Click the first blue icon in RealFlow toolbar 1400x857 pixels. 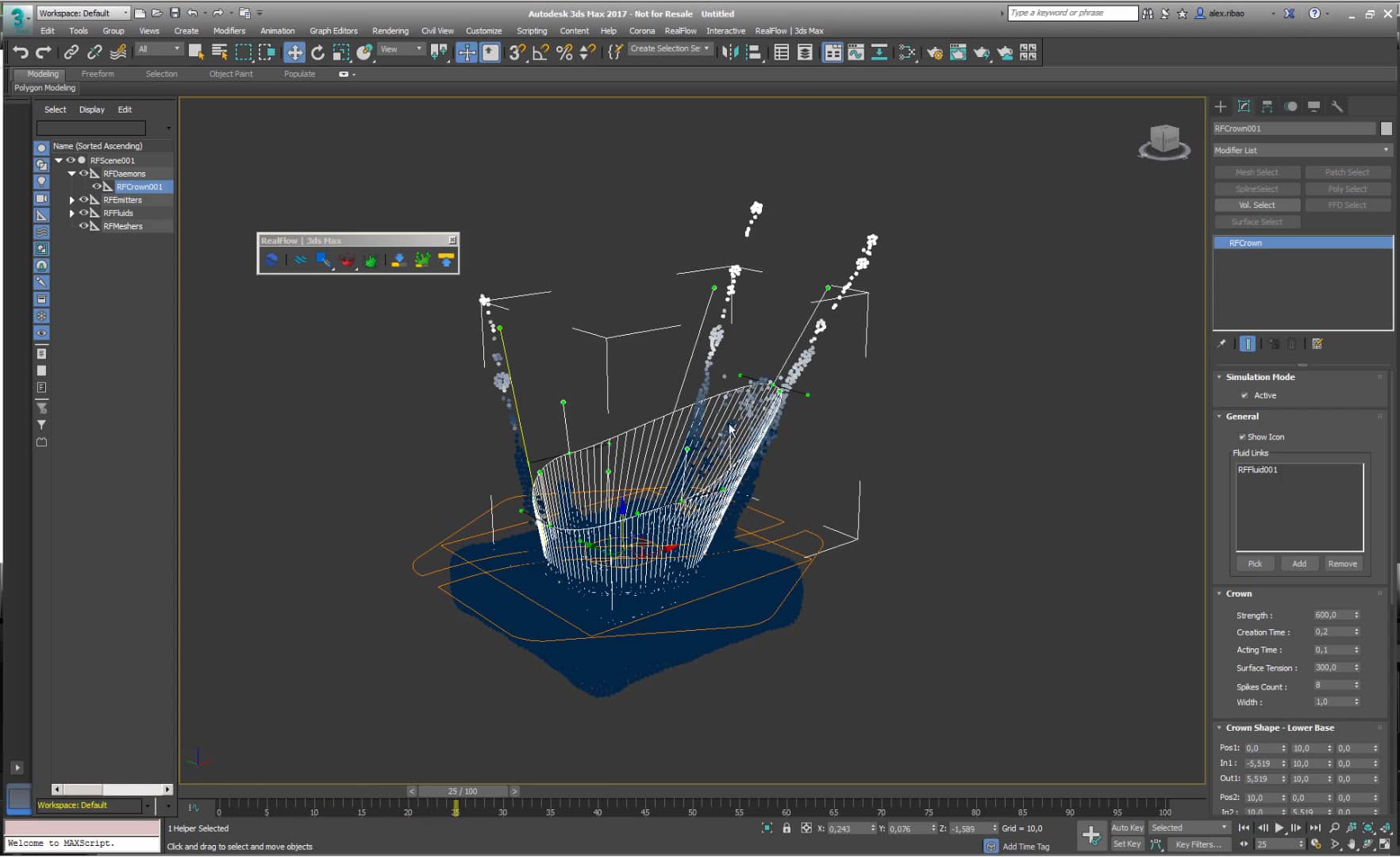(x=271, y=259)
